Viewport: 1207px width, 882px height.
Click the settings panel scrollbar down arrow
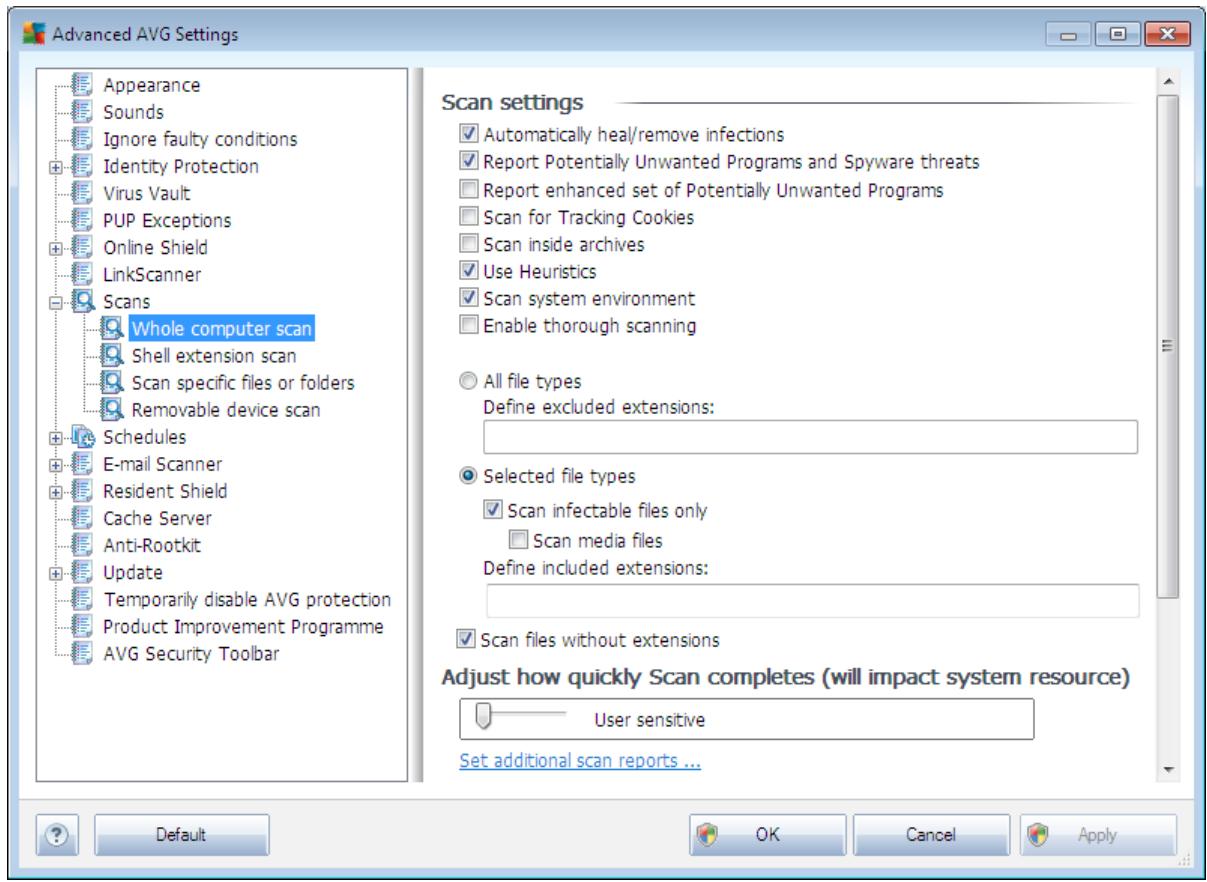[x=1168, y=770]
